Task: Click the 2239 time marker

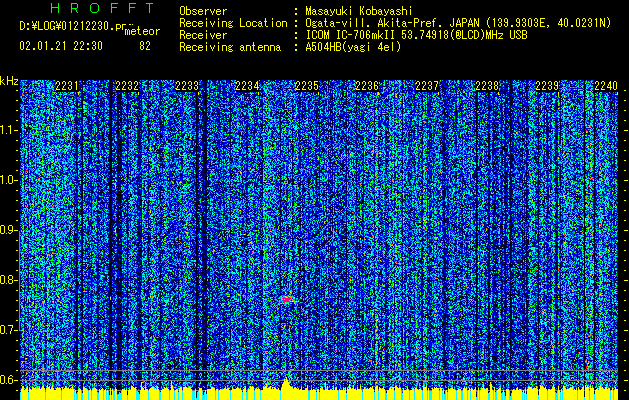Action: click(x=547, y=86)
